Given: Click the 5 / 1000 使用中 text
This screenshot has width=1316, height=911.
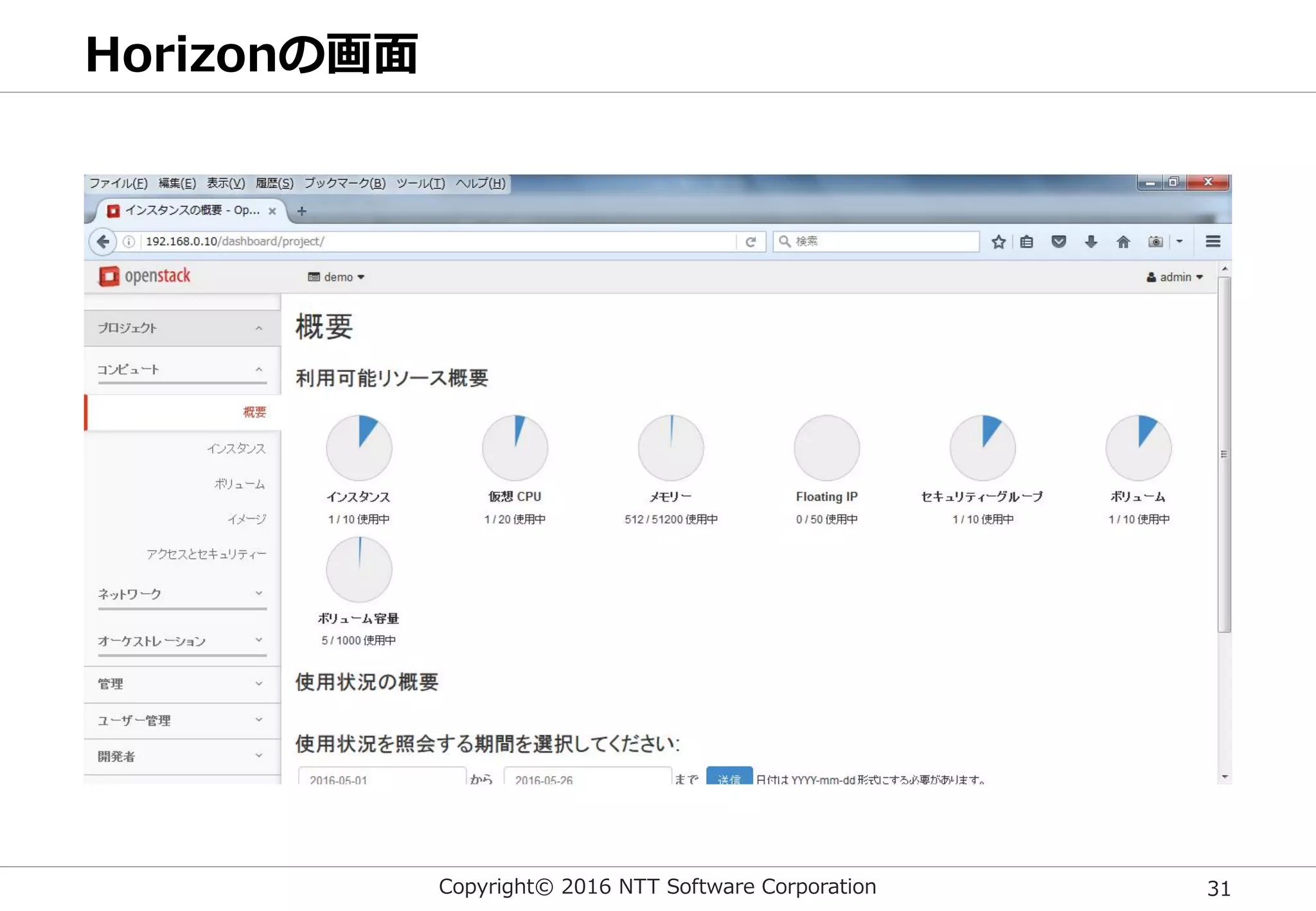Looking at the screenshot, I should [359, 641].
